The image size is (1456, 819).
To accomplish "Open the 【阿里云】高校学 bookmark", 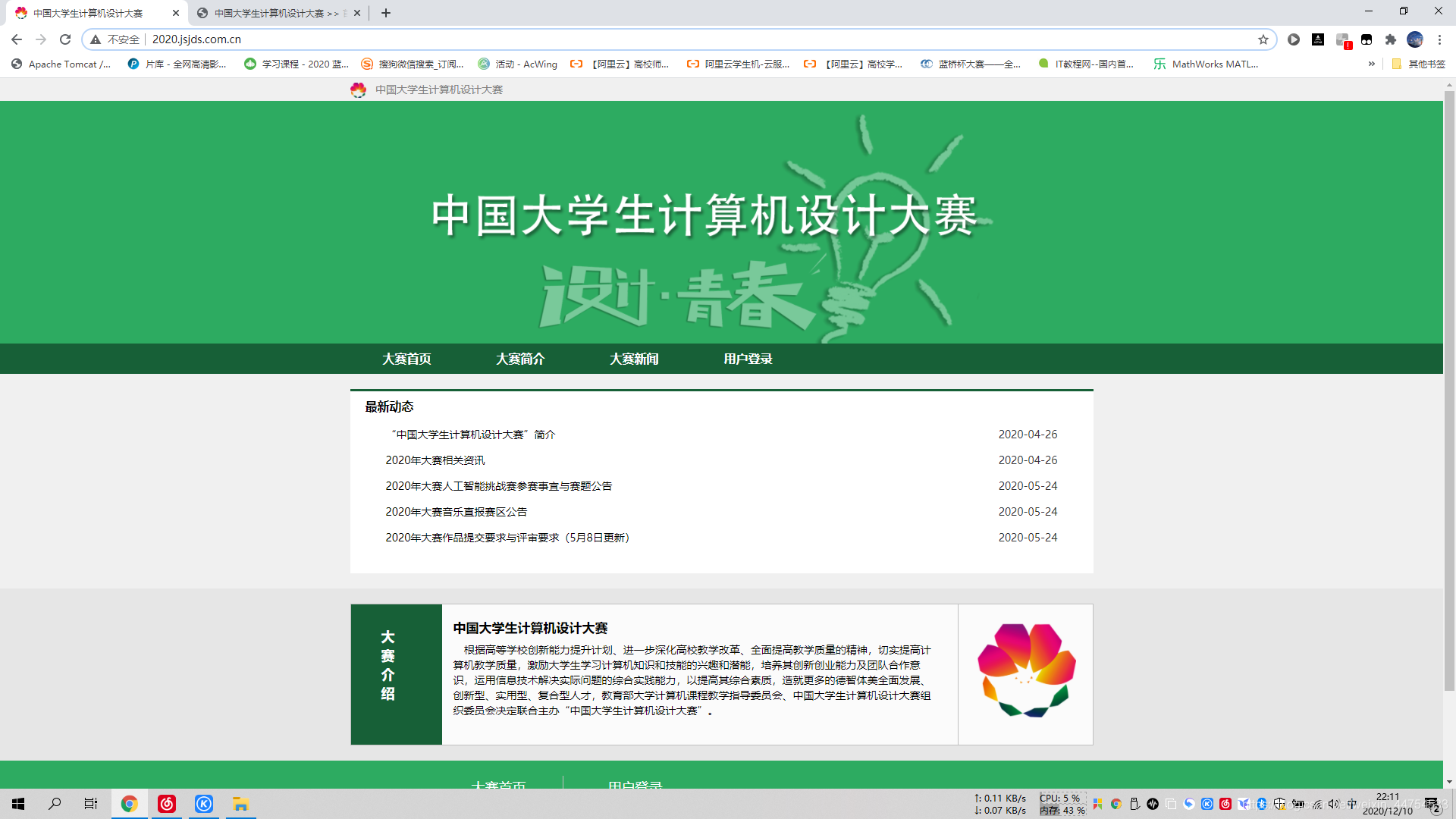I will click(854, 64).
